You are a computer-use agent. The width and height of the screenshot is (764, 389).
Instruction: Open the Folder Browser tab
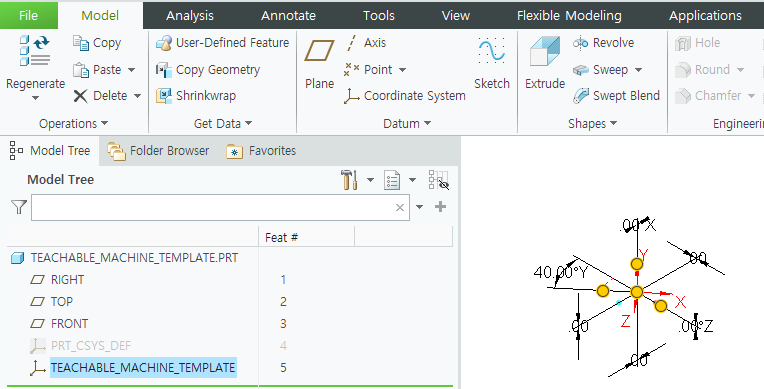(158, 151)
